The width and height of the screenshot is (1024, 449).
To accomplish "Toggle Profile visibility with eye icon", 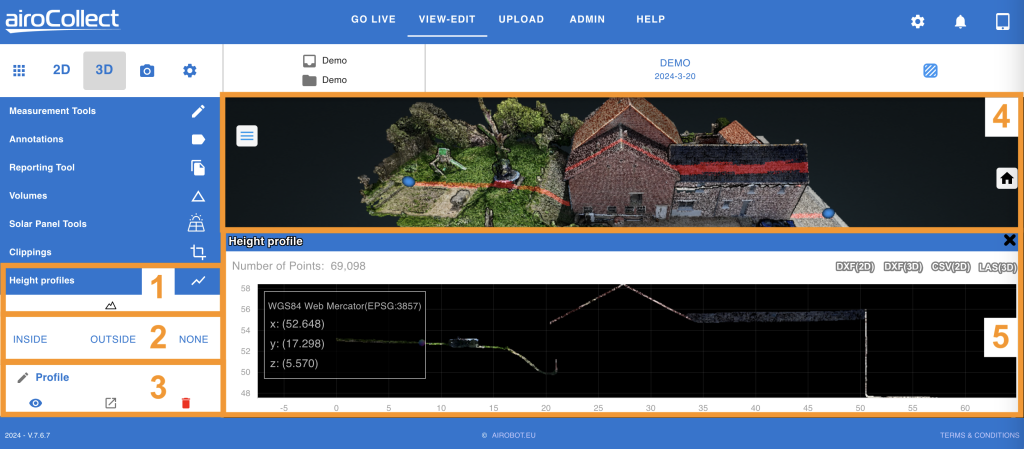I will pos(35,403).
